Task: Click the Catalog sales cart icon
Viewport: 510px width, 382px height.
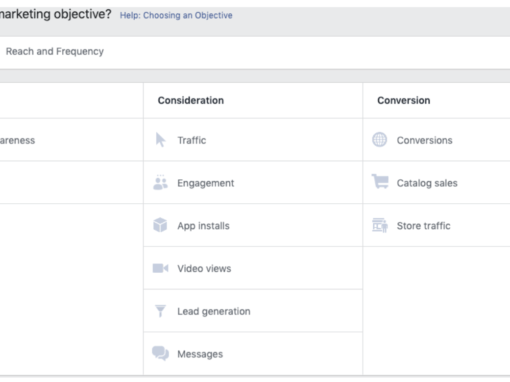Action: 380,182
